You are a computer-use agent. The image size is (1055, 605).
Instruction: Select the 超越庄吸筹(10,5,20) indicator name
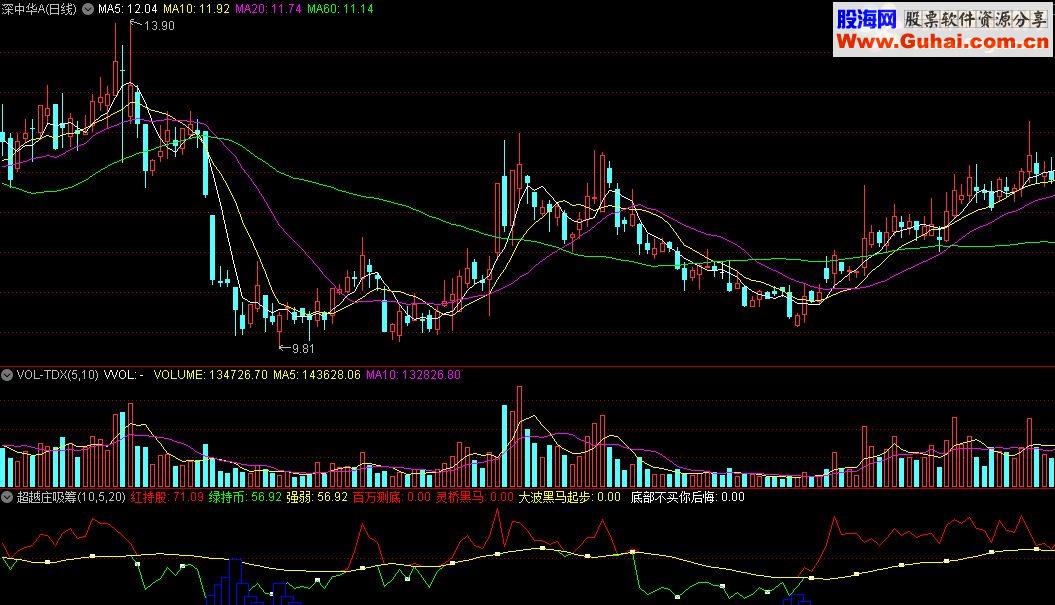(x=71, y=497)
